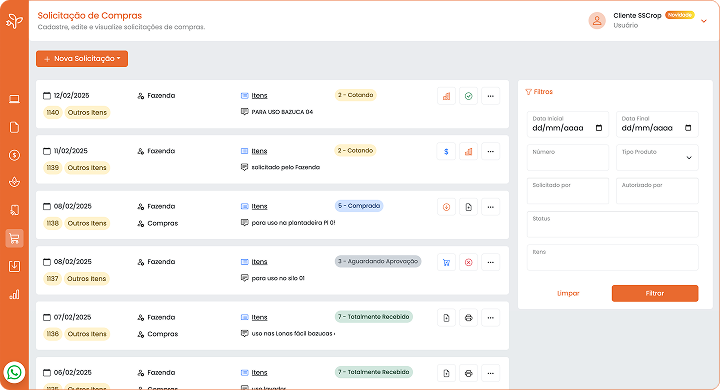Open three-dots menu on 05/02/2025 request row
The width and height of the screenshot is (720, 390).
pos(490,373)
